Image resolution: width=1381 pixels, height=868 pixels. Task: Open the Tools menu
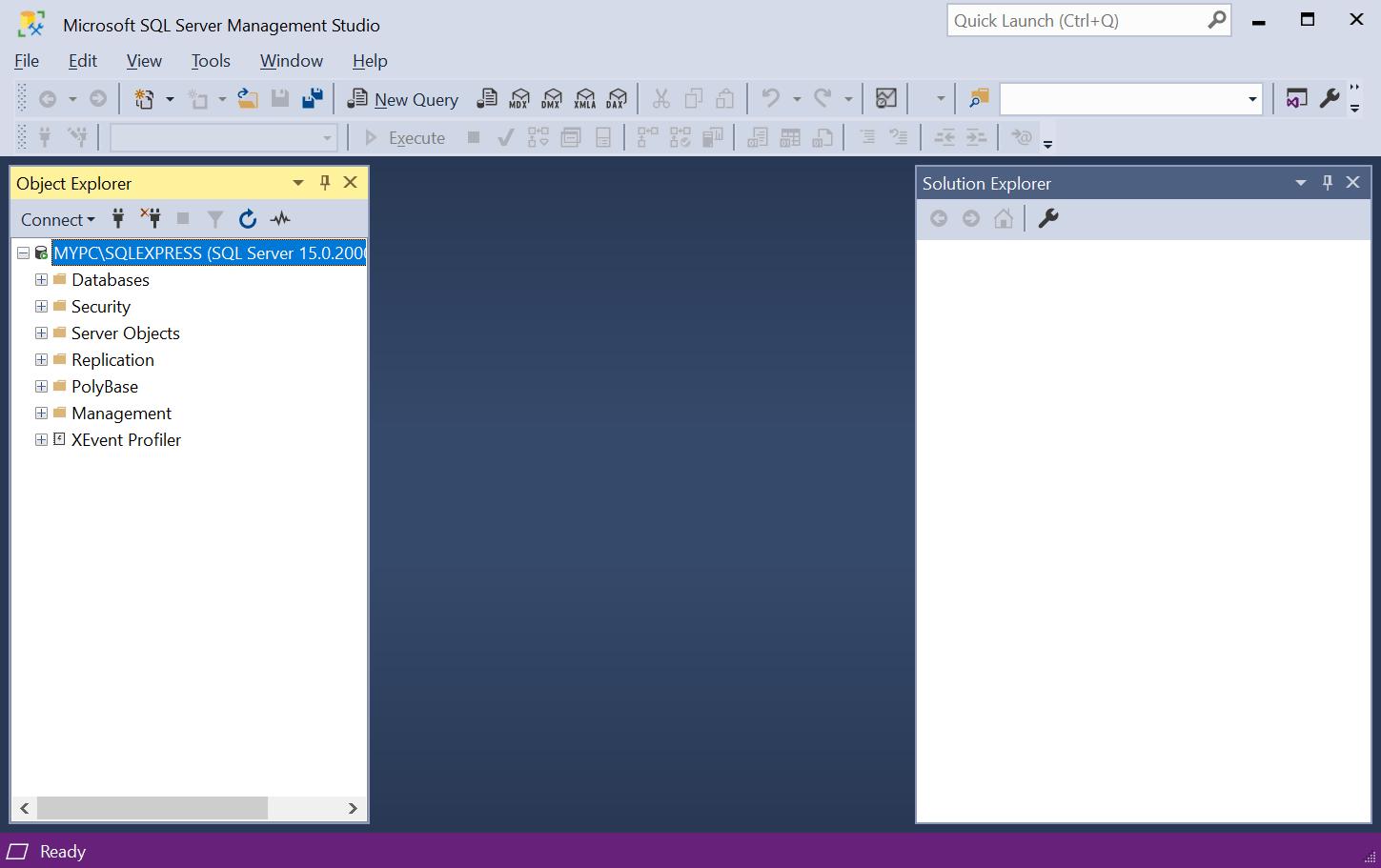pyautogui.click(x=210, y=60)
